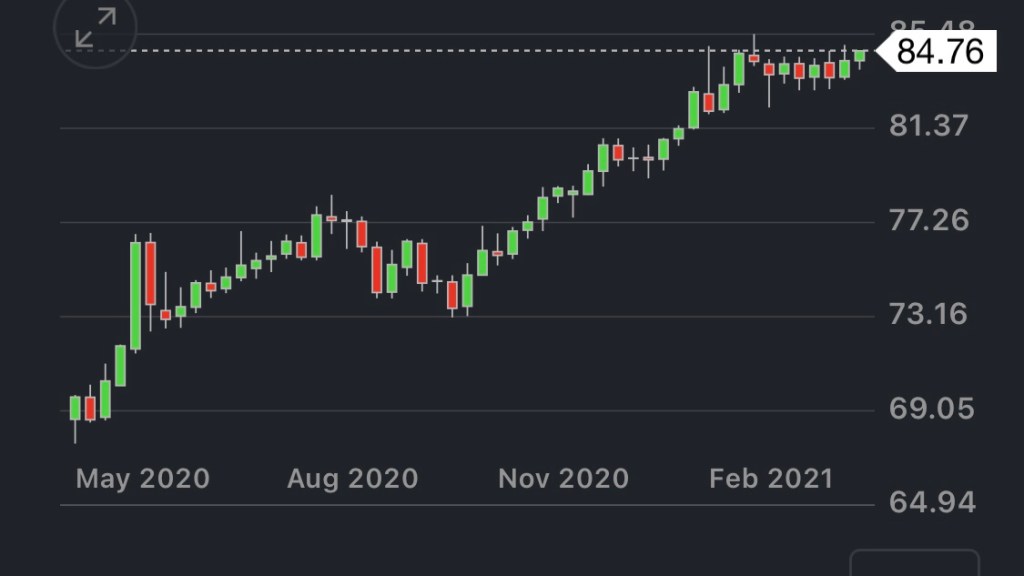Viewport: 1024px width, 576px height.
Task: Click the partially hidden 85.48 axis label
Action: click(x=930, y=27)
